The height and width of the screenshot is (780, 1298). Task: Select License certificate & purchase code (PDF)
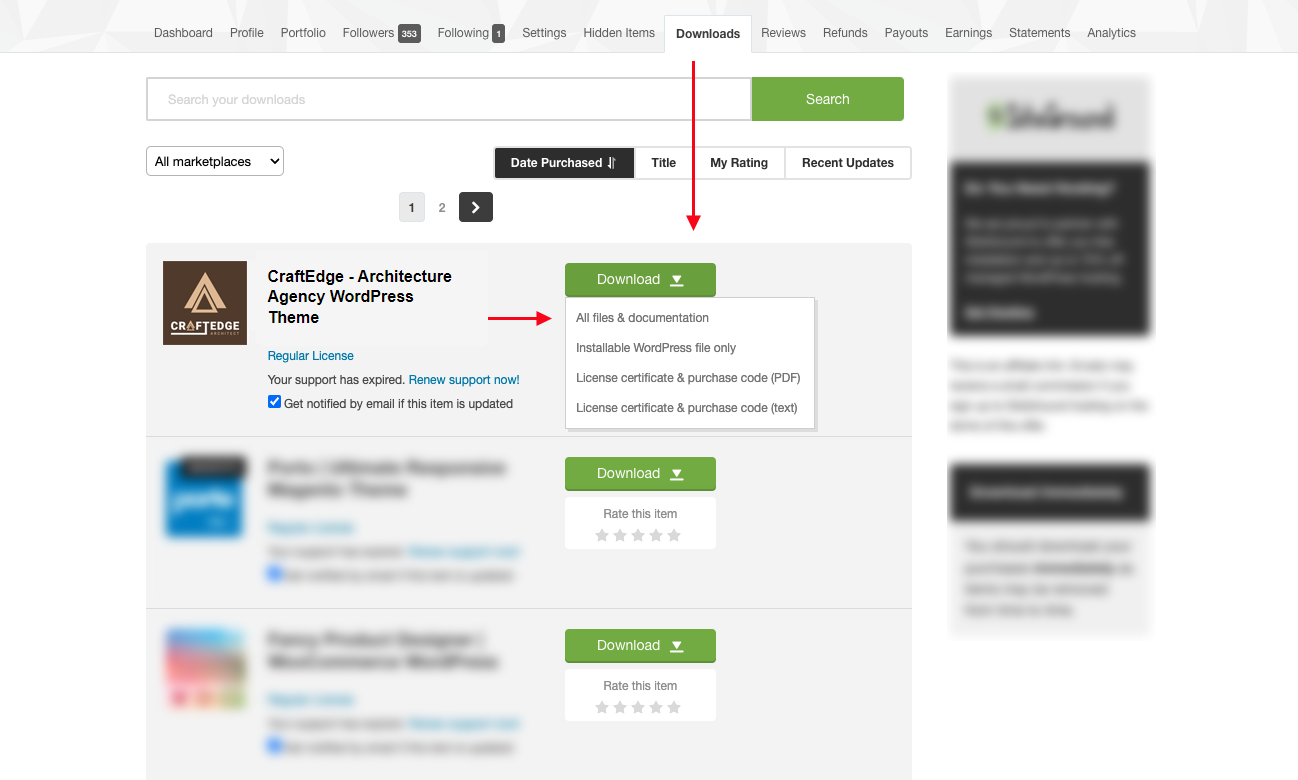pyautogui.click(x=688, y=378)
